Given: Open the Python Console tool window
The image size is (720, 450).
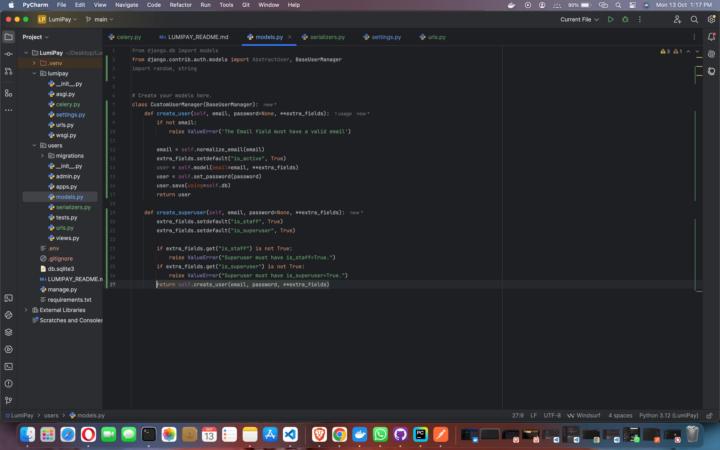Looking at the screenshot, I should click(x=9, y=315).
